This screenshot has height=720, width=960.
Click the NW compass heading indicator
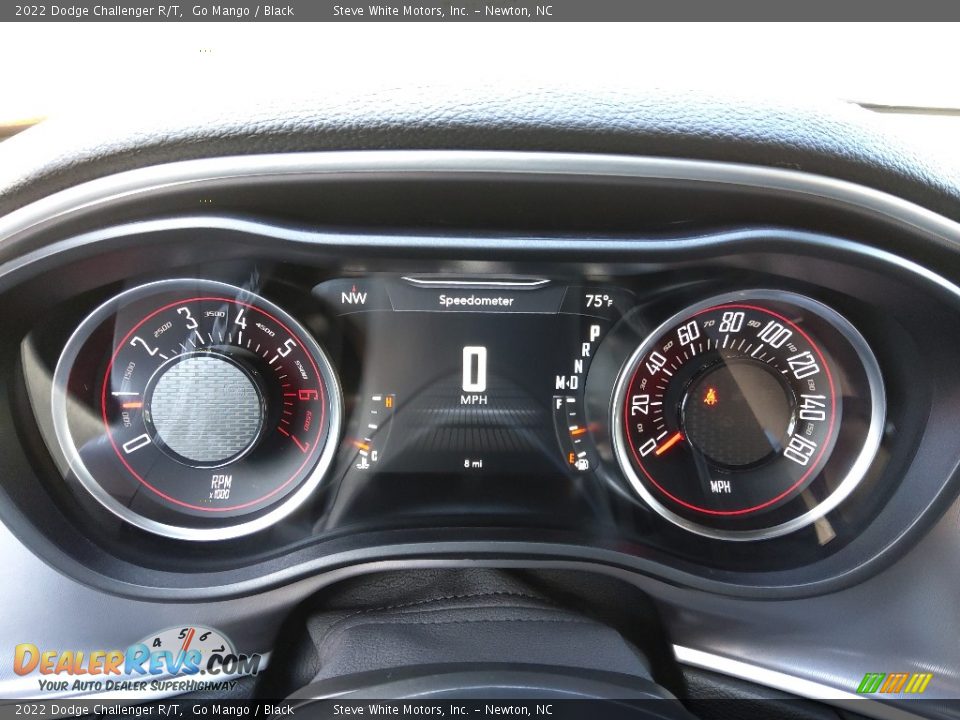354,297
